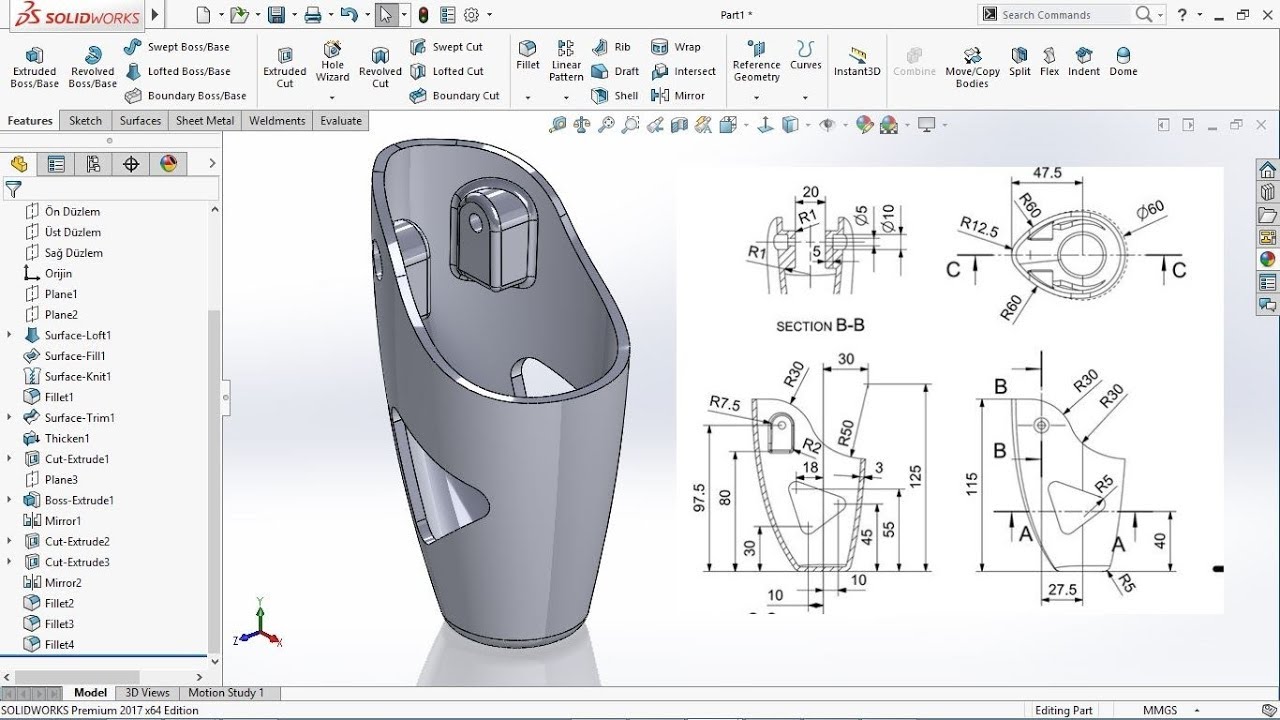
Task: Open the ConfigurationManager tab
Action: pyautogui.click(x=94, y=165)
